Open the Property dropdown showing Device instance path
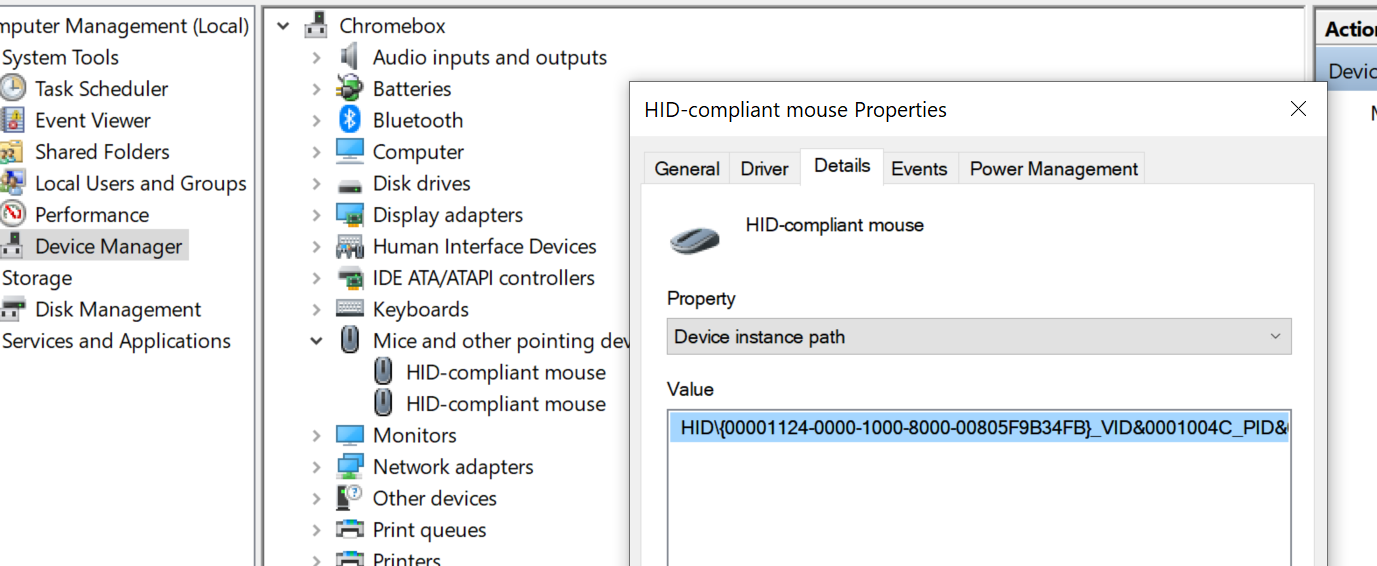This screenshot has width=1377, height=566. tap(978, 337)
